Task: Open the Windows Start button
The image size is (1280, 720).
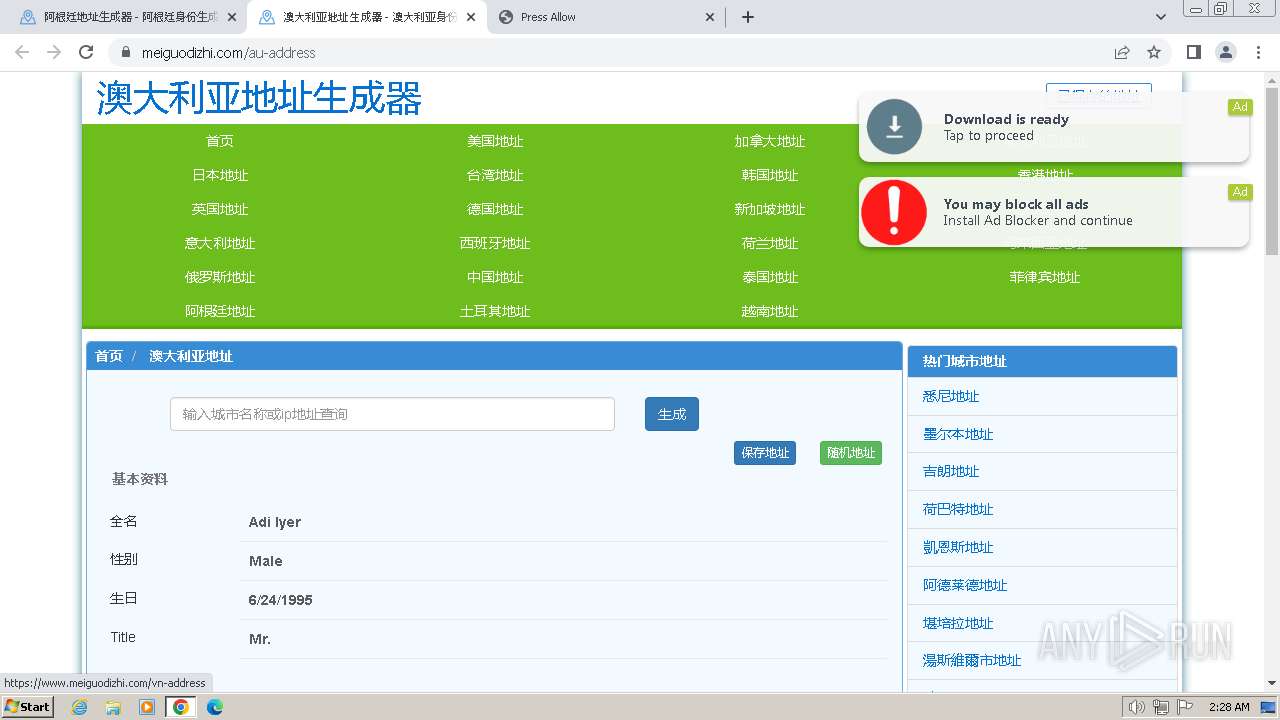Action: click(x=27, y=707)
